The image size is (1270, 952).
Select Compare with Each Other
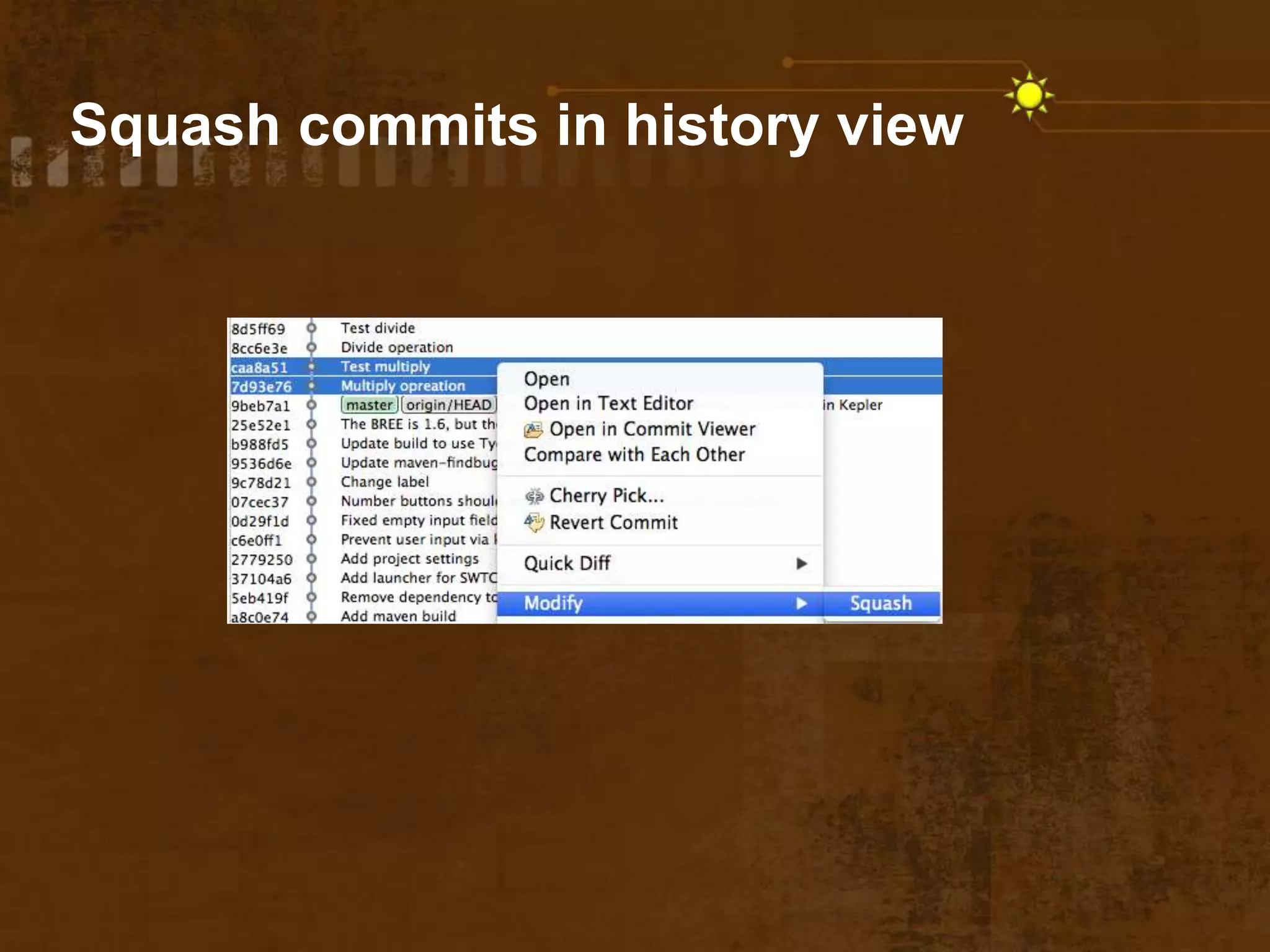[634, 455]
